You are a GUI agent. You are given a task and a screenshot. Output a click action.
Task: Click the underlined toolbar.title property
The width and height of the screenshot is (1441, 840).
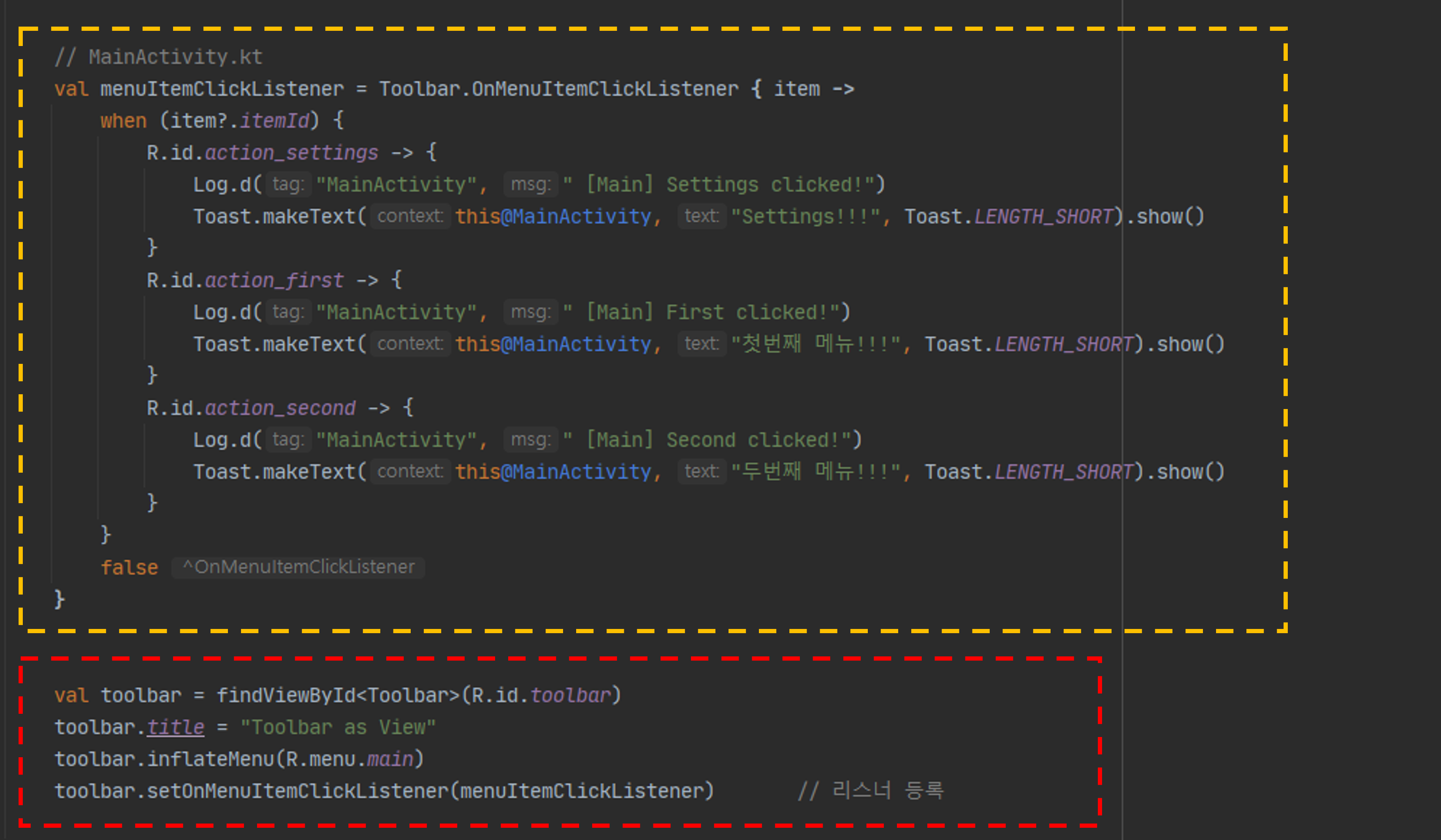coord(175,728)
